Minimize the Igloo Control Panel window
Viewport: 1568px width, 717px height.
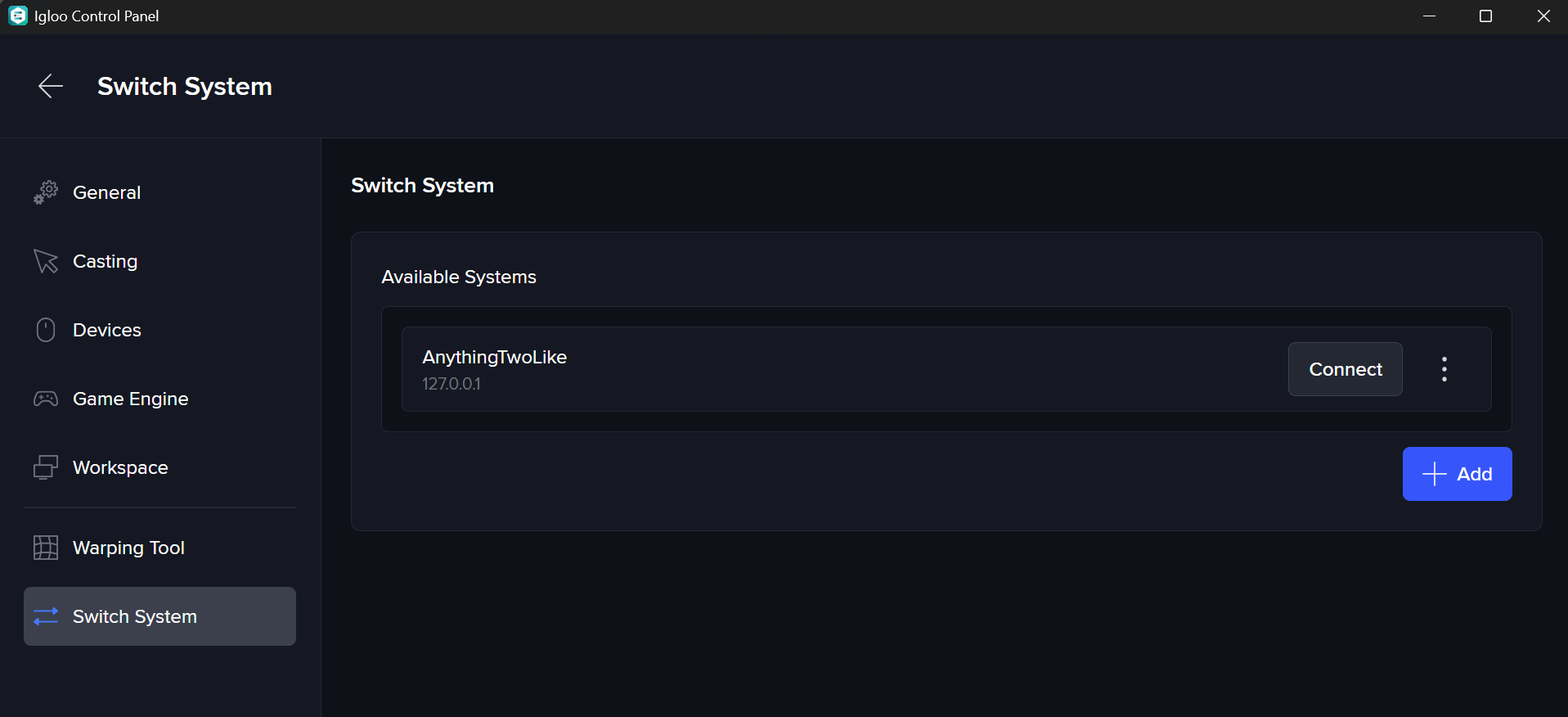(1429, 16)
